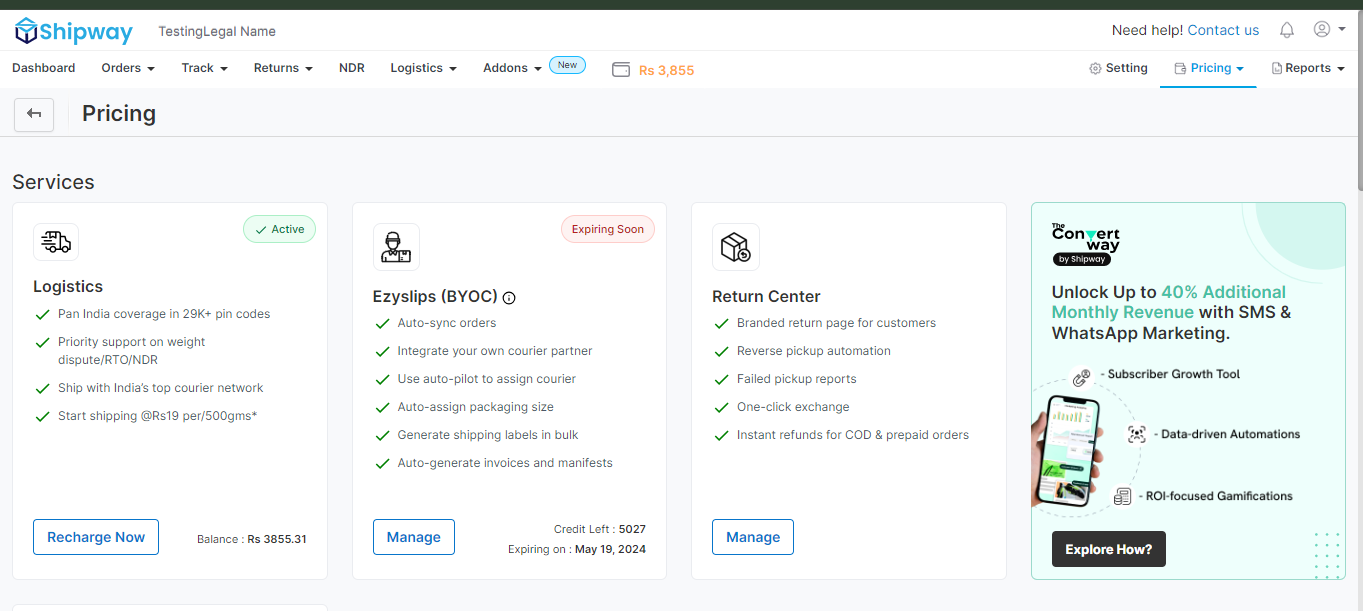Click 'One-click exchange' feature text
The height and width of the screenshot is (611, 1363).
point(793,407)
